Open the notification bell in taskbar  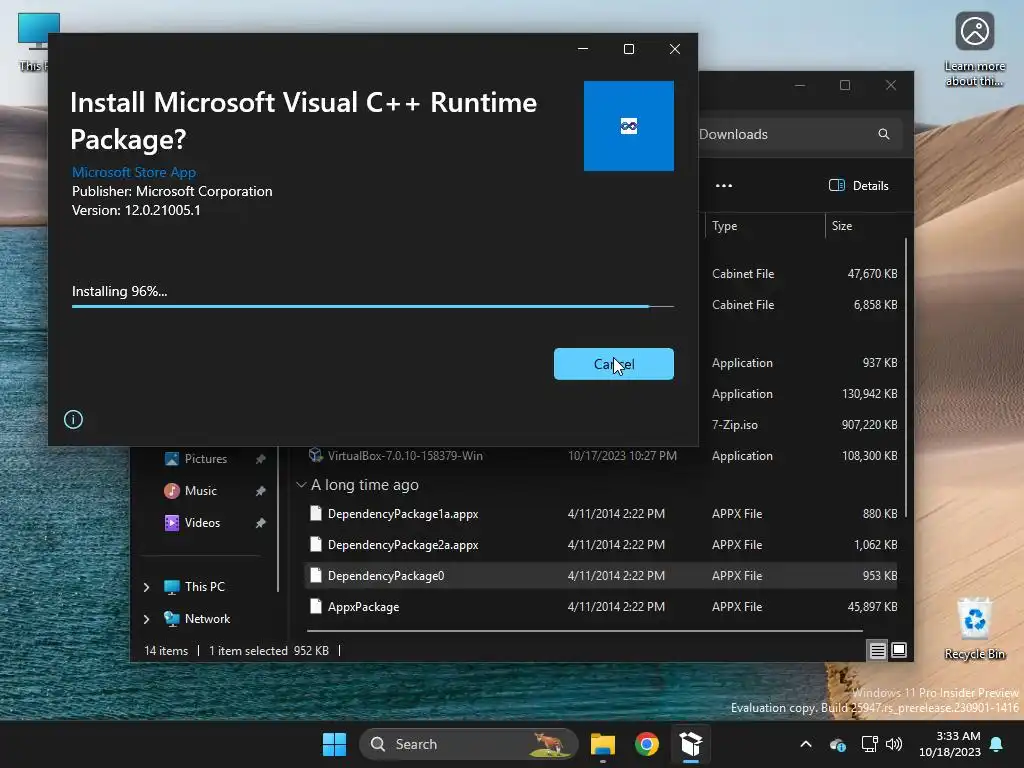997,744
